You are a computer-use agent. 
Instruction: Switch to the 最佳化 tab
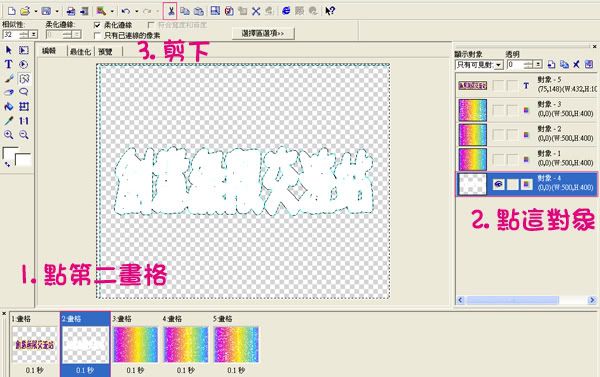coord(80,51)
